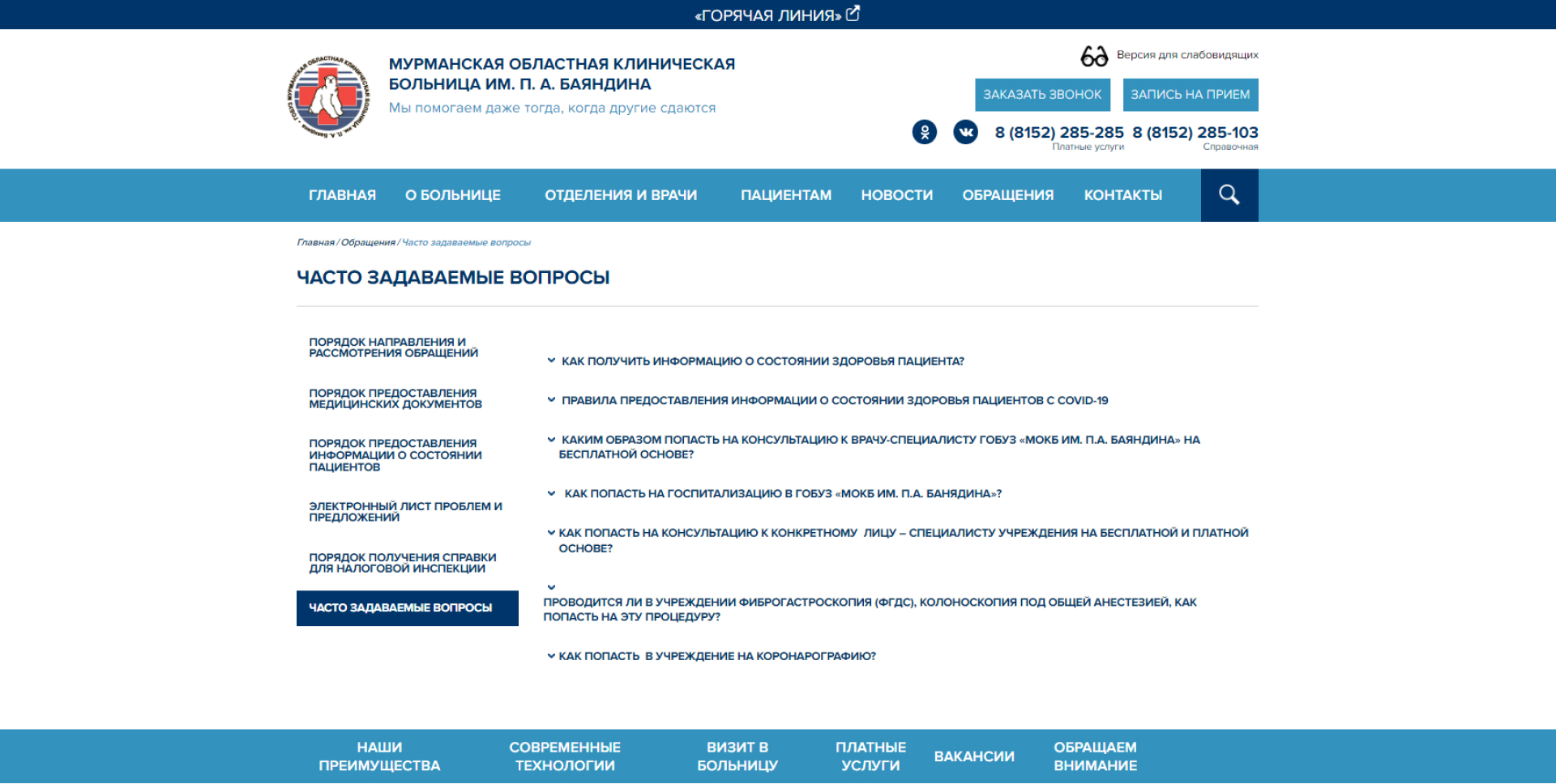Open «Порядок предоставления медицинских документов» sidebar link
Screen dimensions: 1556x784
pyautogui.click(x=395, y=398)
